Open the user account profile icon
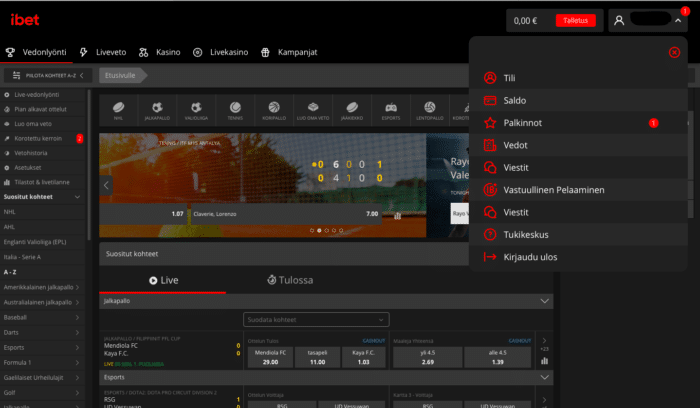The height and width of the screenshot is (408, 700). [x=619, y=21]
